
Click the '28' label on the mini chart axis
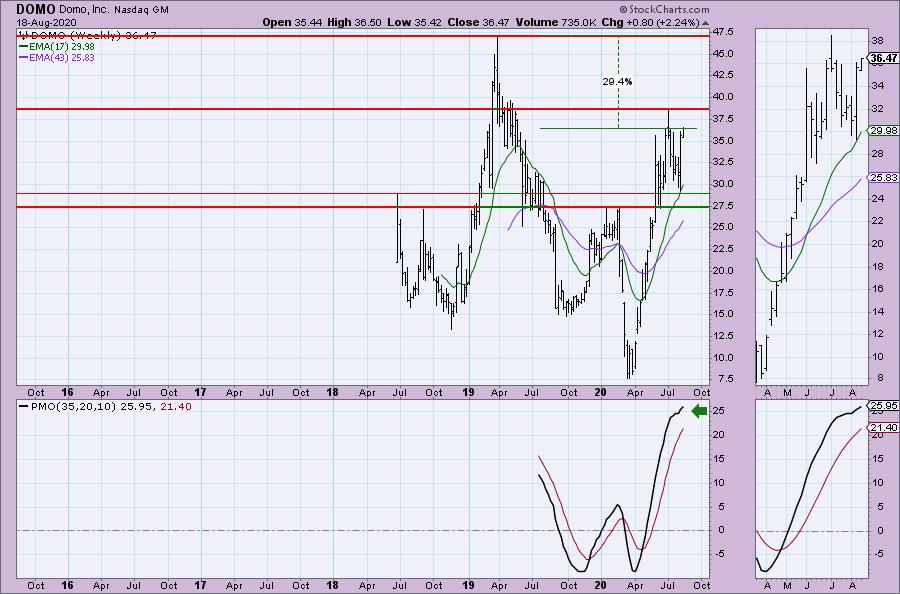878,153
